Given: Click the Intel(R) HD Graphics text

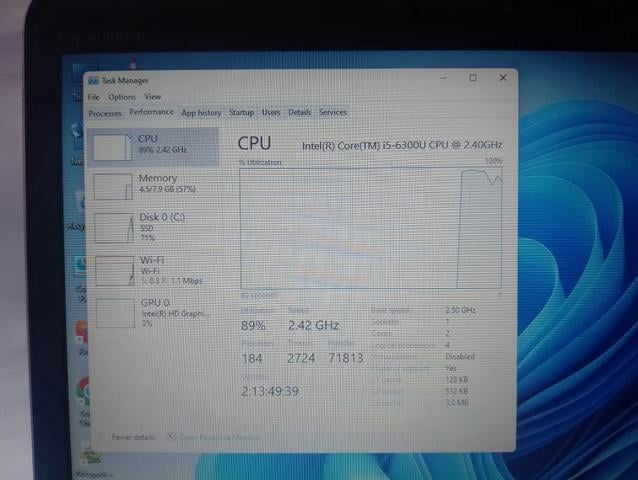Looking at the screenshot, I should pyautogui.click(x=176, y=314).
